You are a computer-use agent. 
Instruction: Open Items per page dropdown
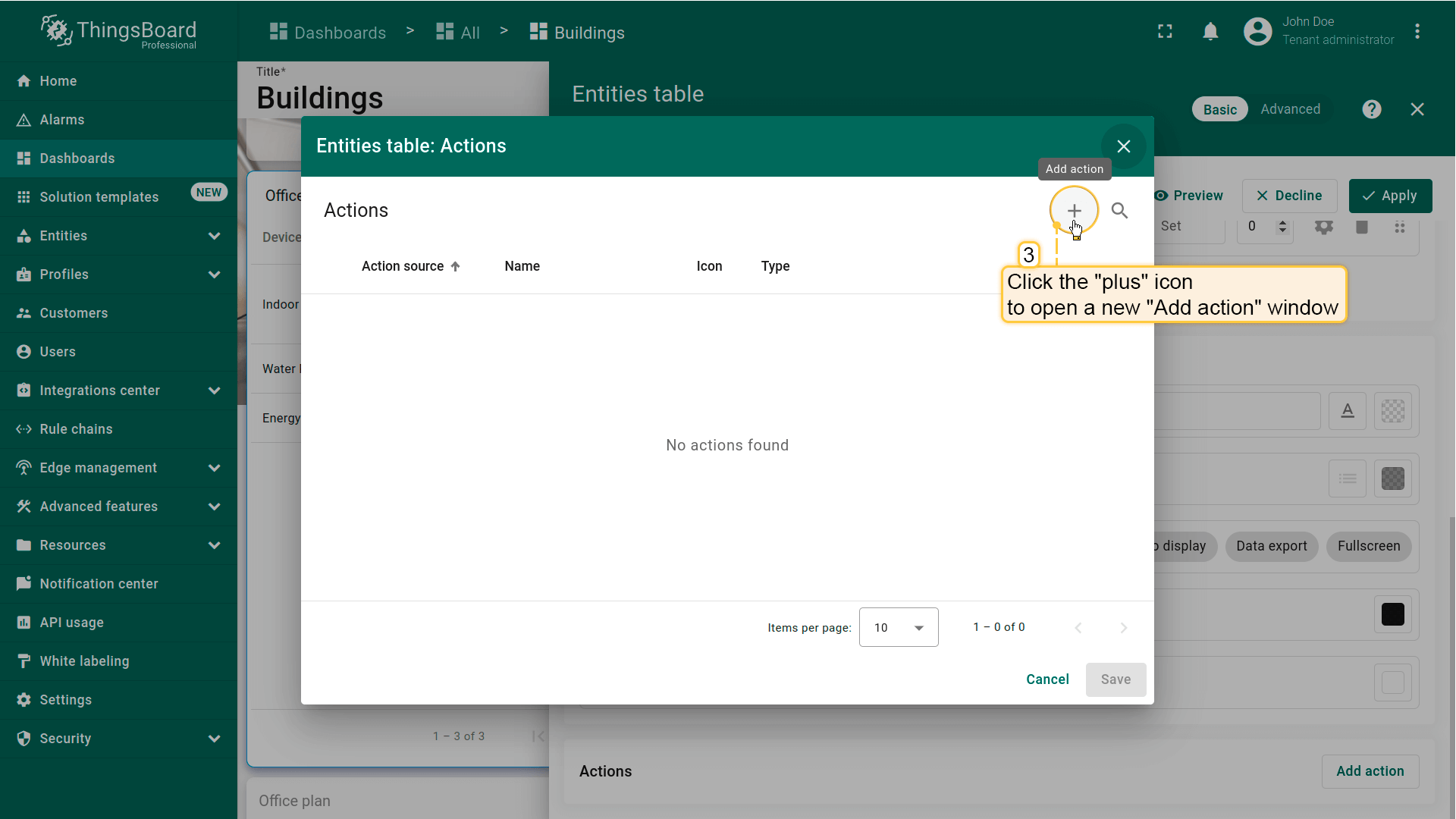(898, 627)
